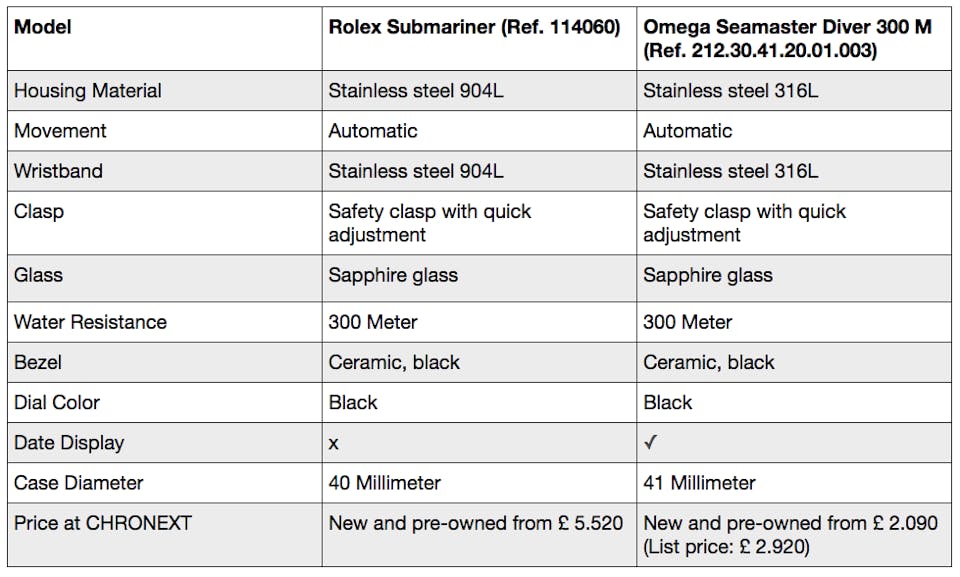Click the Rolex date display x mark

[x=334, y=443]
